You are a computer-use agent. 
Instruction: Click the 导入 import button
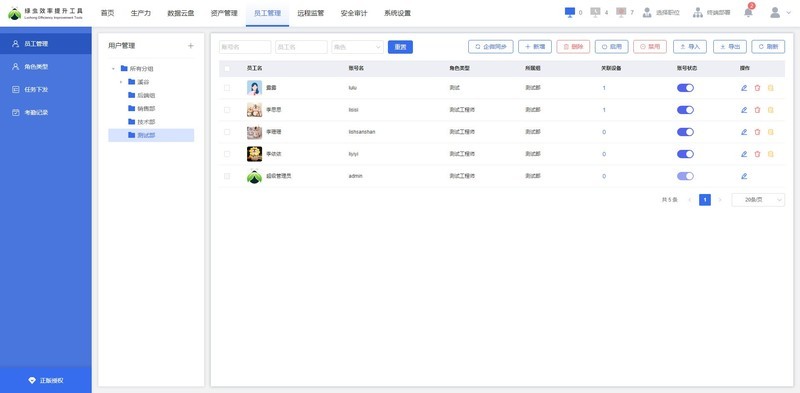click(690, 46)
